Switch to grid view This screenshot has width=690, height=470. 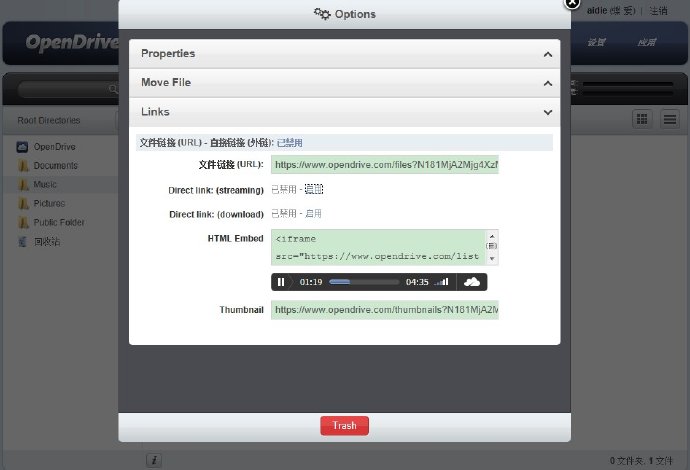(x=642, y=119)
